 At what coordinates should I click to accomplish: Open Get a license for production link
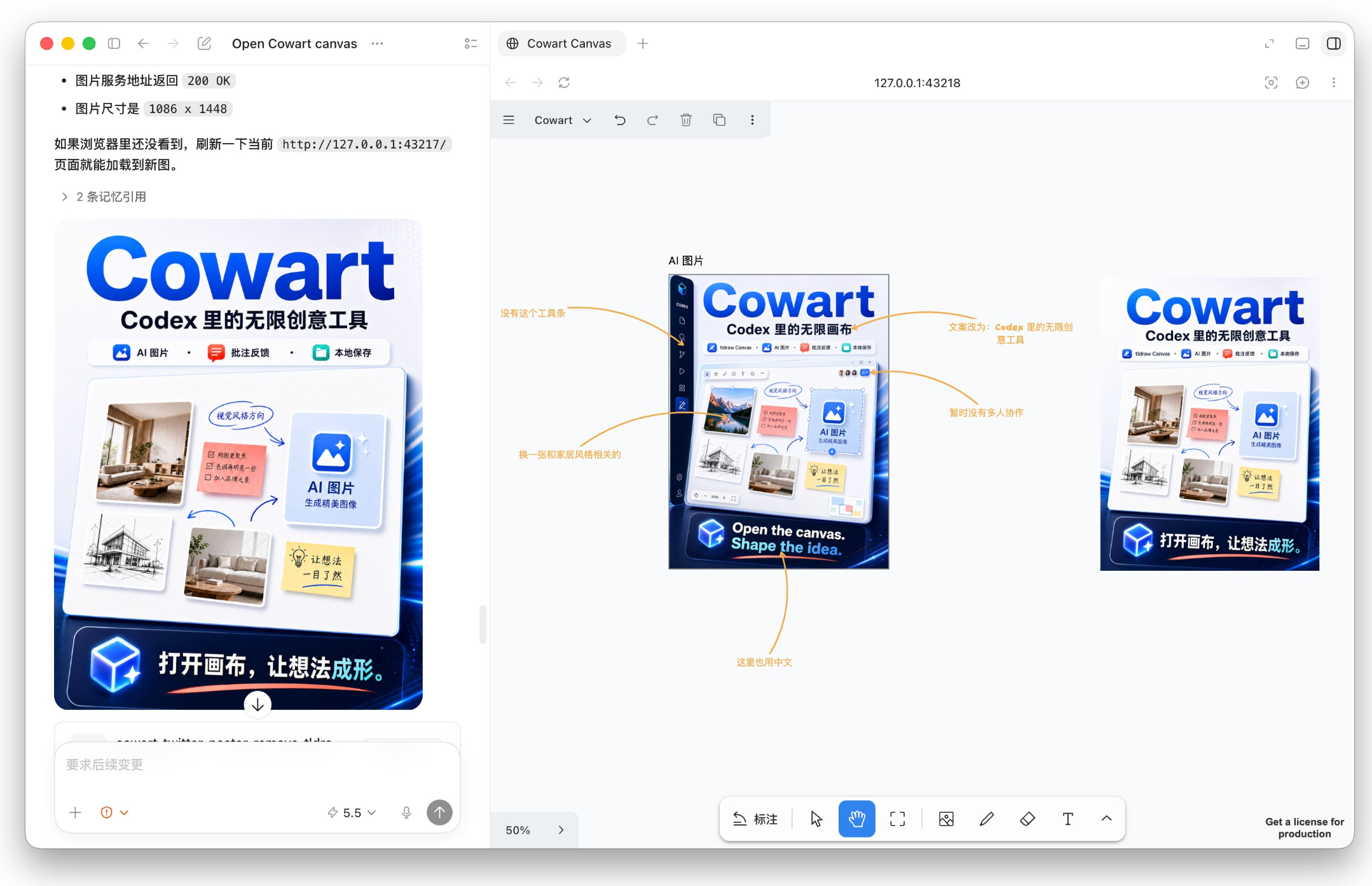click(x=1305, y=828)
